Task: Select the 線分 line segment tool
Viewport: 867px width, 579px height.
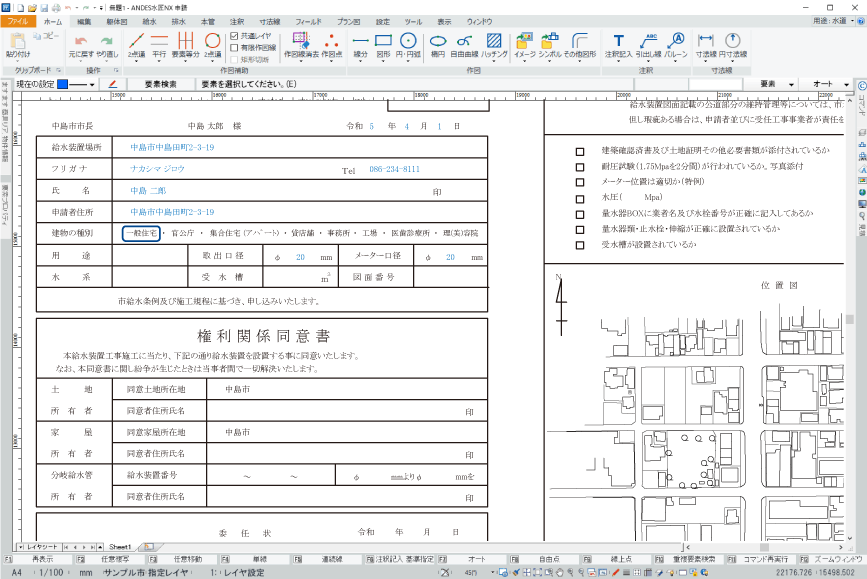Action: tap(361, 44)
